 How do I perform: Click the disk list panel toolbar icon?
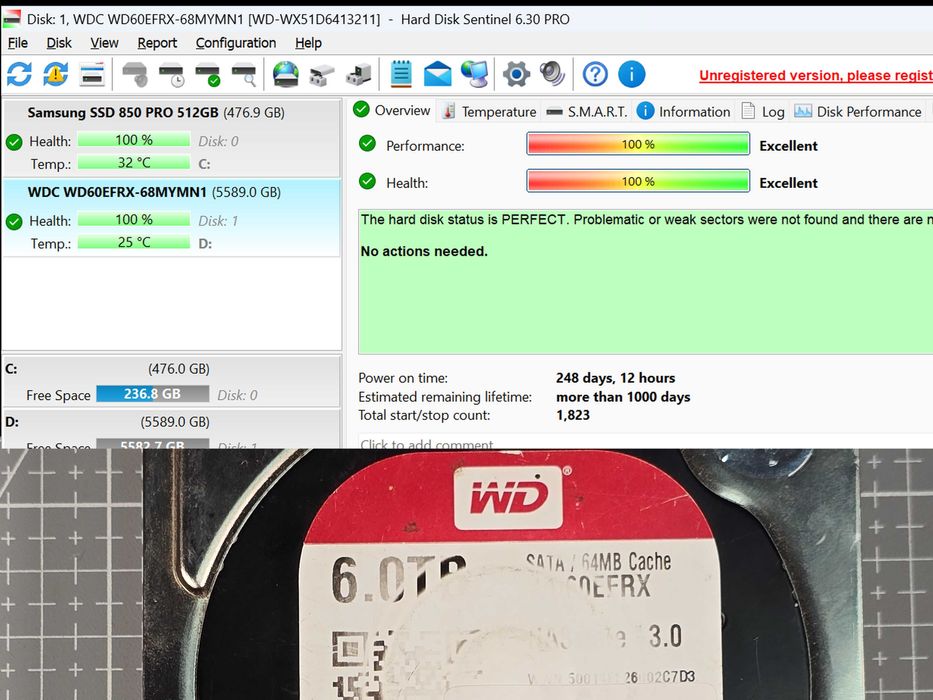(92, 74)
